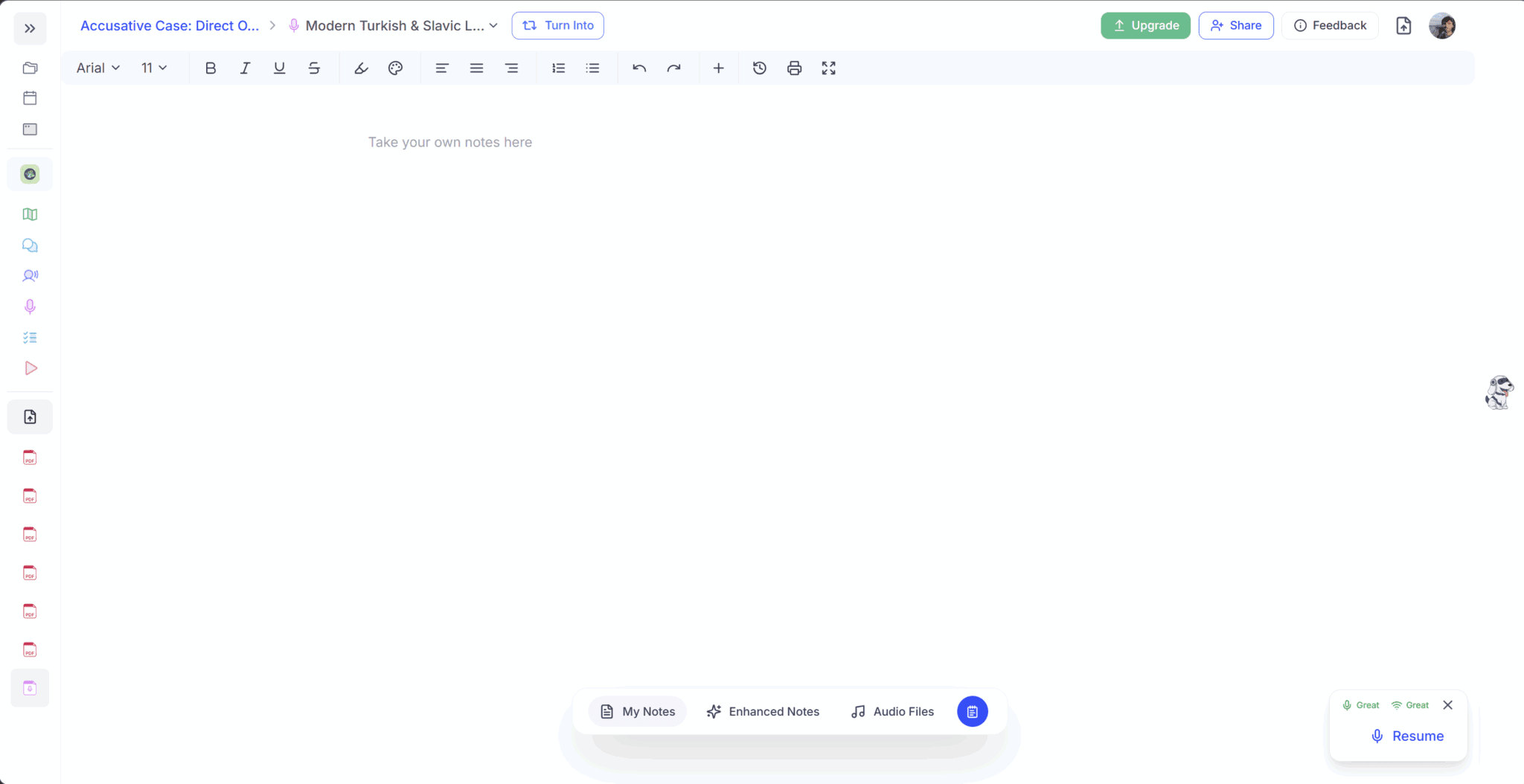Undo the last action
Viewport: 1524px width, 784px height.
pyautogui.click(x=638, y=68)
